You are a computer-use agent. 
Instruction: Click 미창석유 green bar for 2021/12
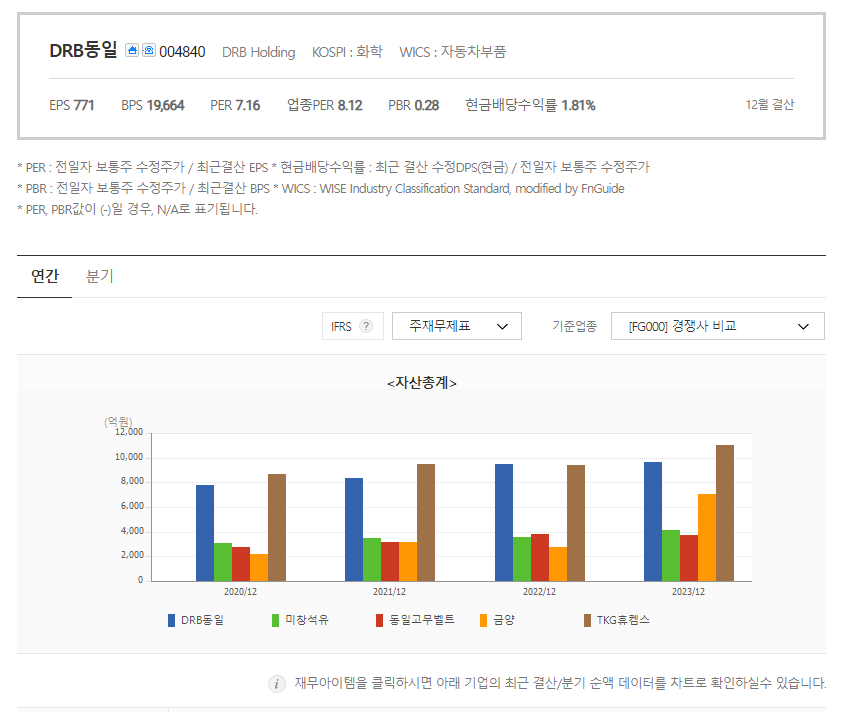(372, 560)
